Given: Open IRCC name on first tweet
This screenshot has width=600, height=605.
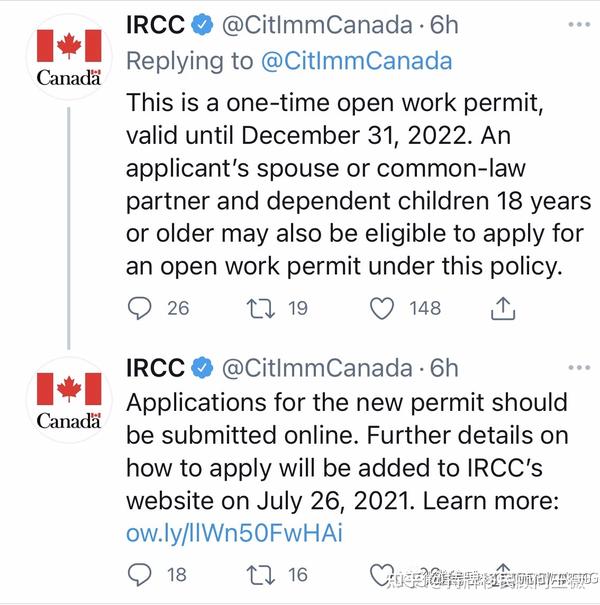Looking at the screenshot, I should pos(155,25).
